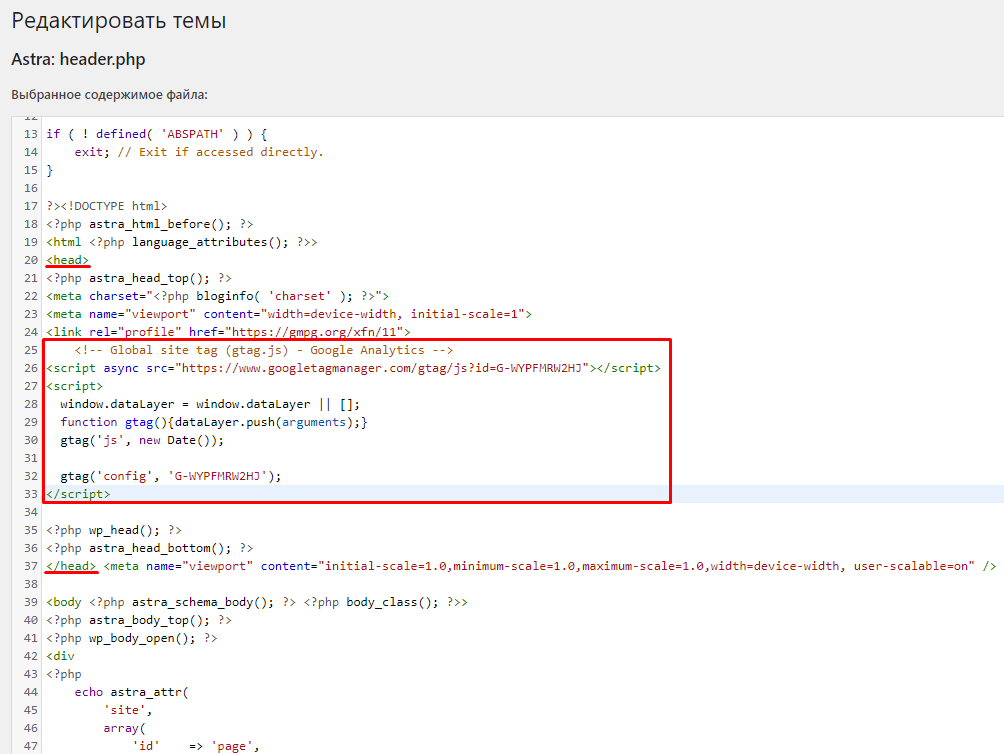Click the 'Выбранное содержимое файла:' label

109,95
